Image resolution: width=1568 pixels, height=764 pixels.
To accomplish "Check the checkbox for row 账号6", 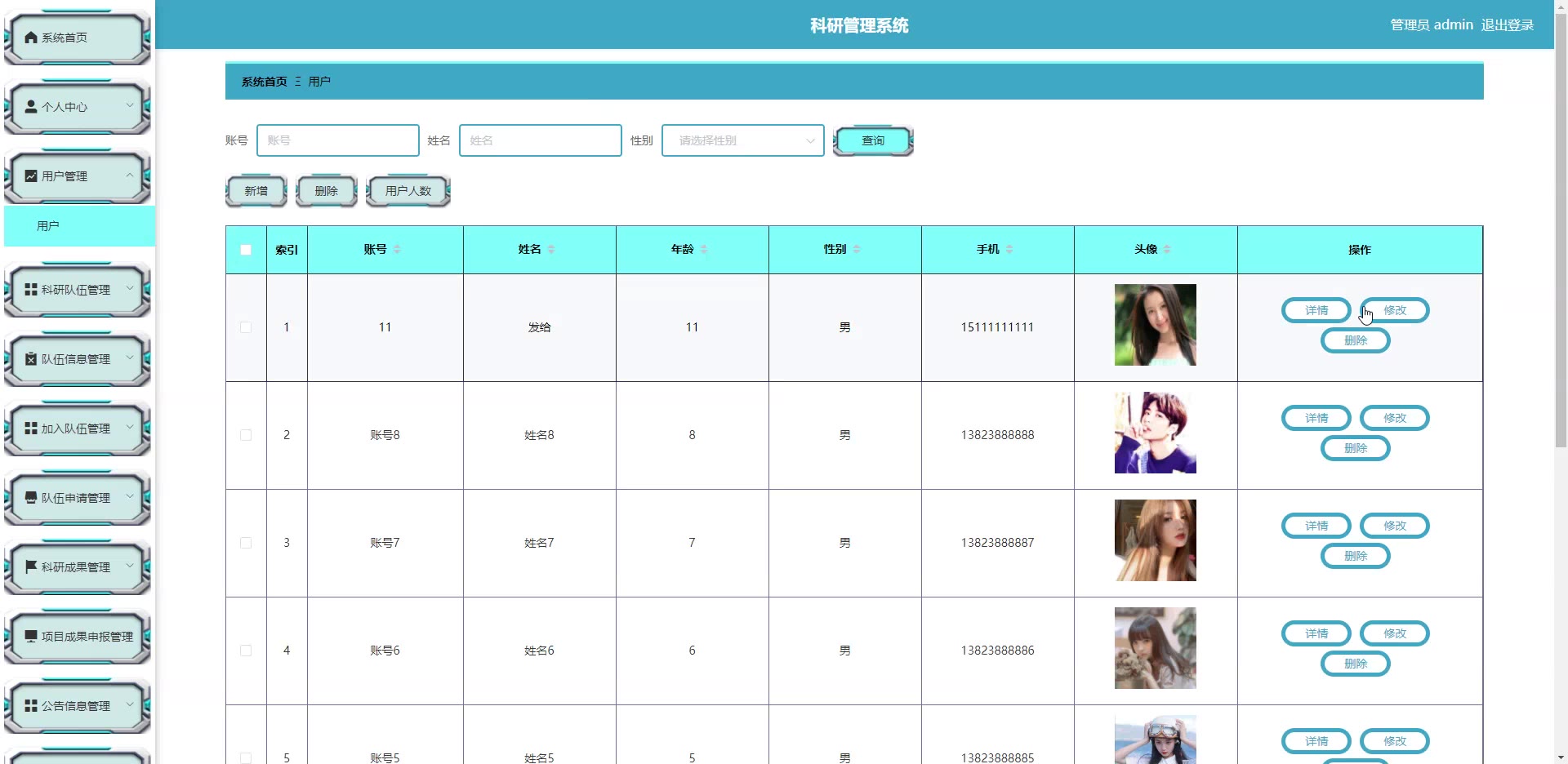I will coord(246,651).
